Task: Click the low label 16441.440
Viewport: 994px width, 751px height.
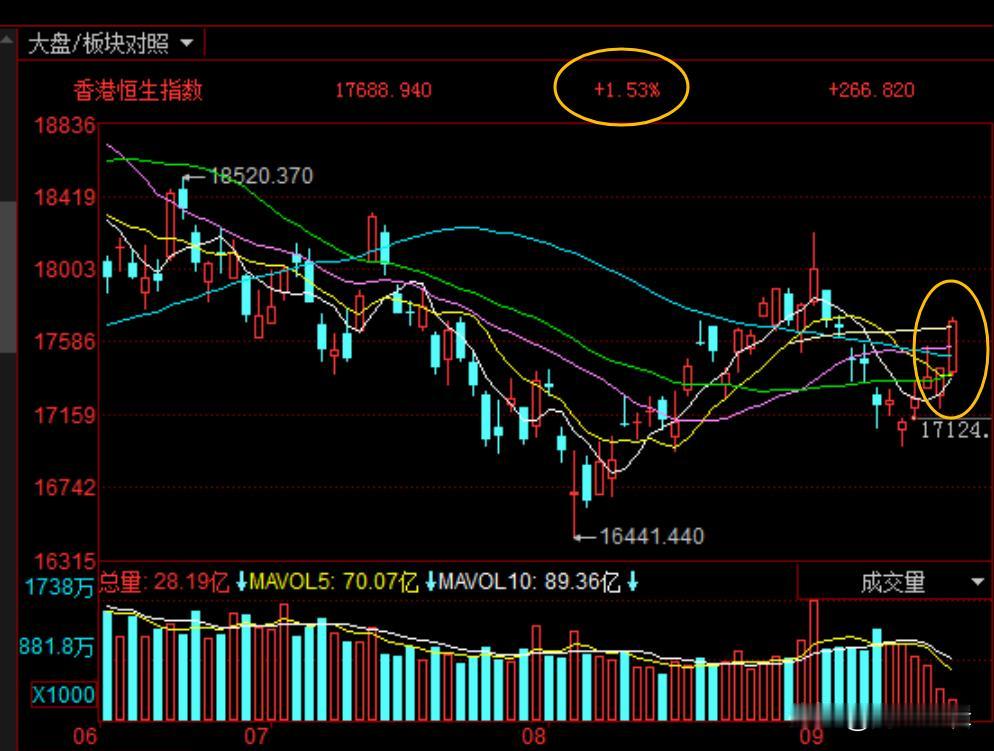Action: click(652, 536)
